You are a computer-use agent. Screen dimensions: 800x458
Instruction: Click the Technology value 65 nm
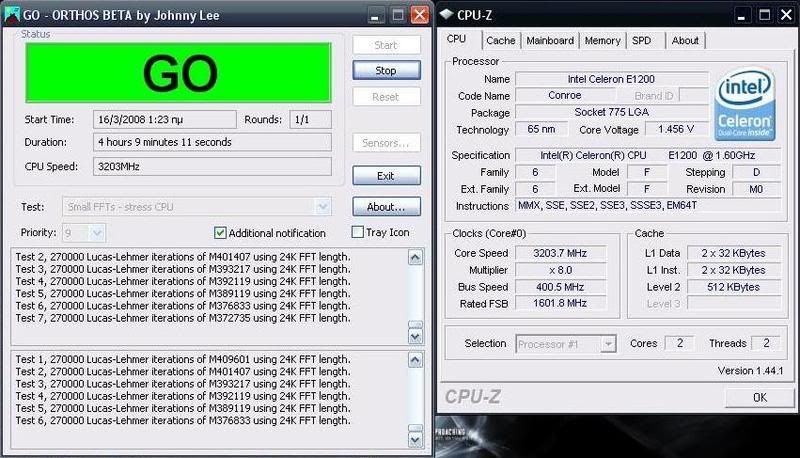[x=541, y=129]
